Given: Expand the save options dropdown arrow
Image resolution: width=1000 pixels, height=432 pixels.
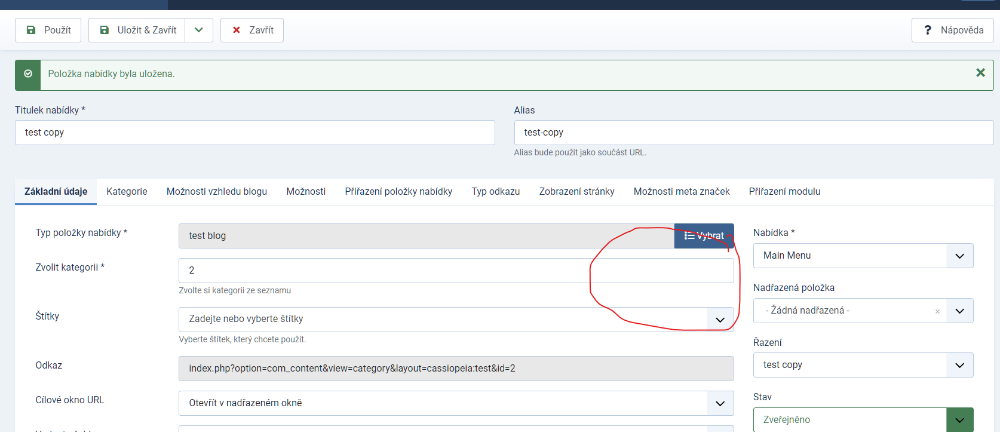Looking at the screenshot, I should 198,30.
